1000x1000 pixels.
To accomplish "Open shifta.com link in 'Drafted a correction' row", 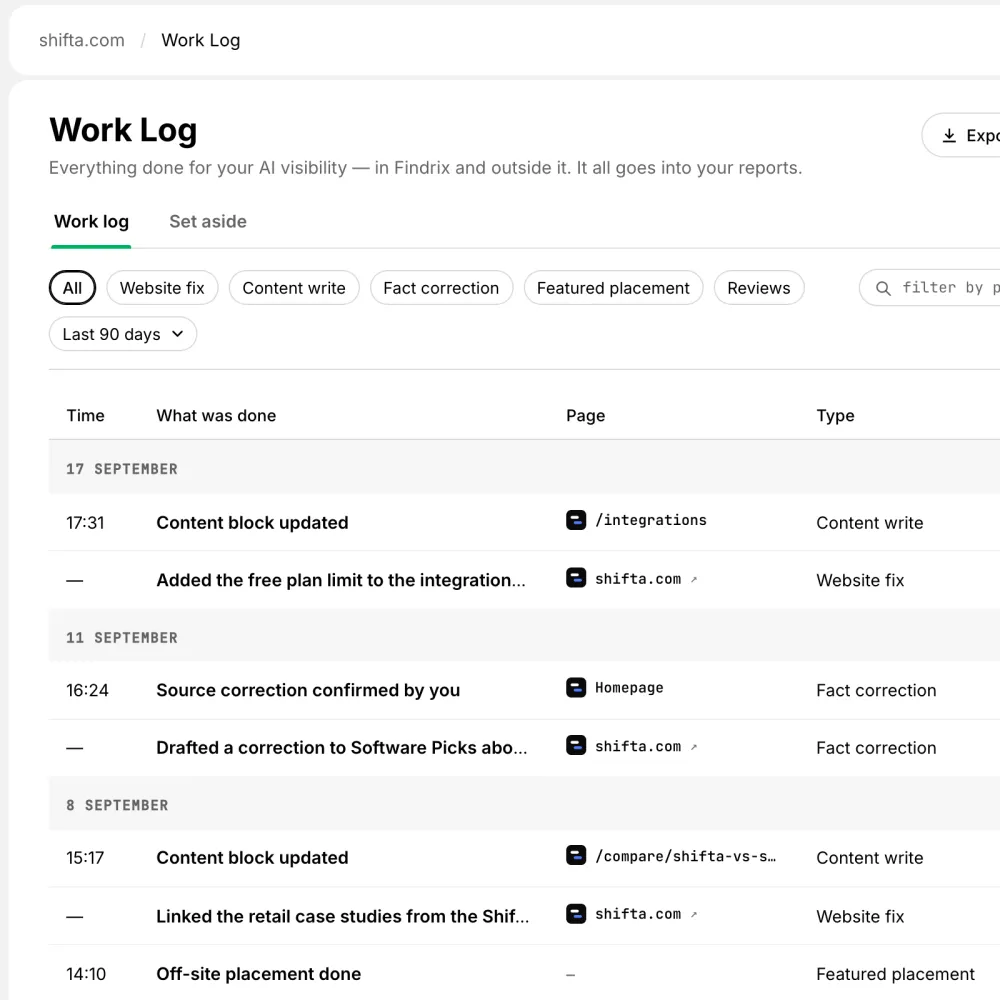I will coord(638,746).
